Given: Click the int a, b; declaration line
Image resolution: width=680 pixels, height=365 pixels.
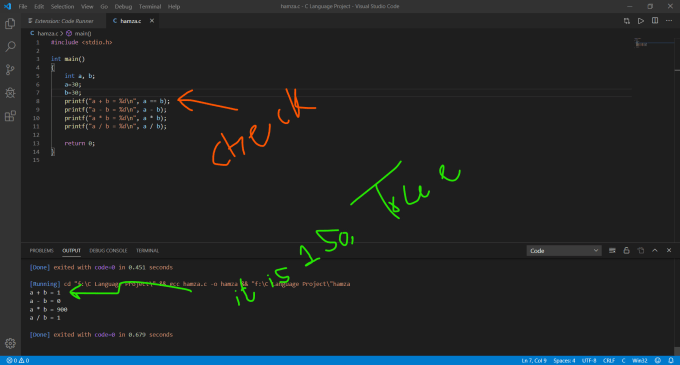Looking at the screenshot, I should (80, 76).
